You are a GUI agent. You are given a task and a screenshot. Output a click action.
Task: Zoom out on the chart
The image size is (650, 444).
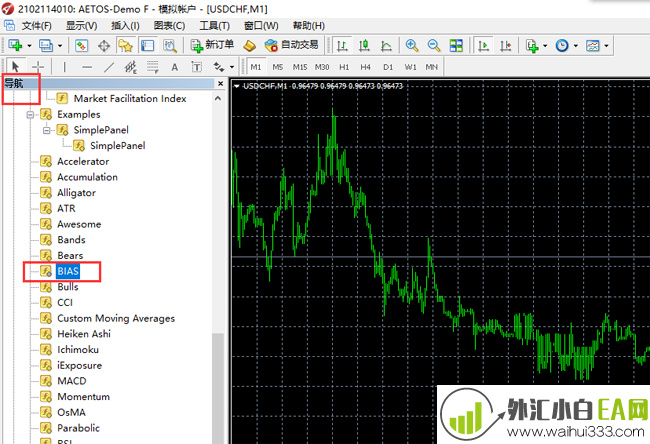point(434,45)
